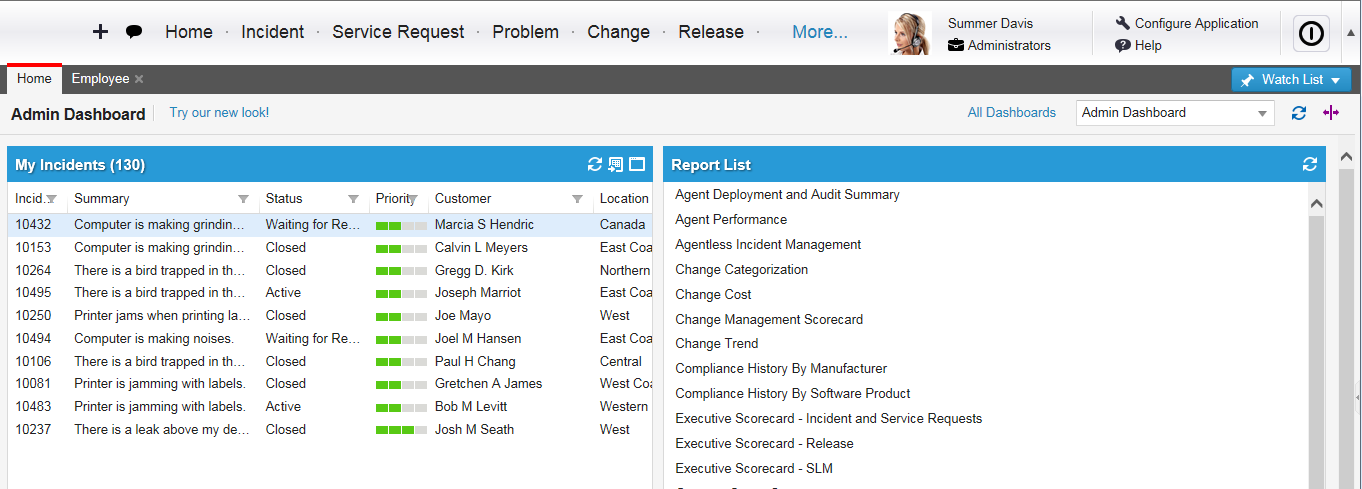Maximize the My Incidents panel
The width and height of the screenshot is (1362, 489).
(637, 164)
